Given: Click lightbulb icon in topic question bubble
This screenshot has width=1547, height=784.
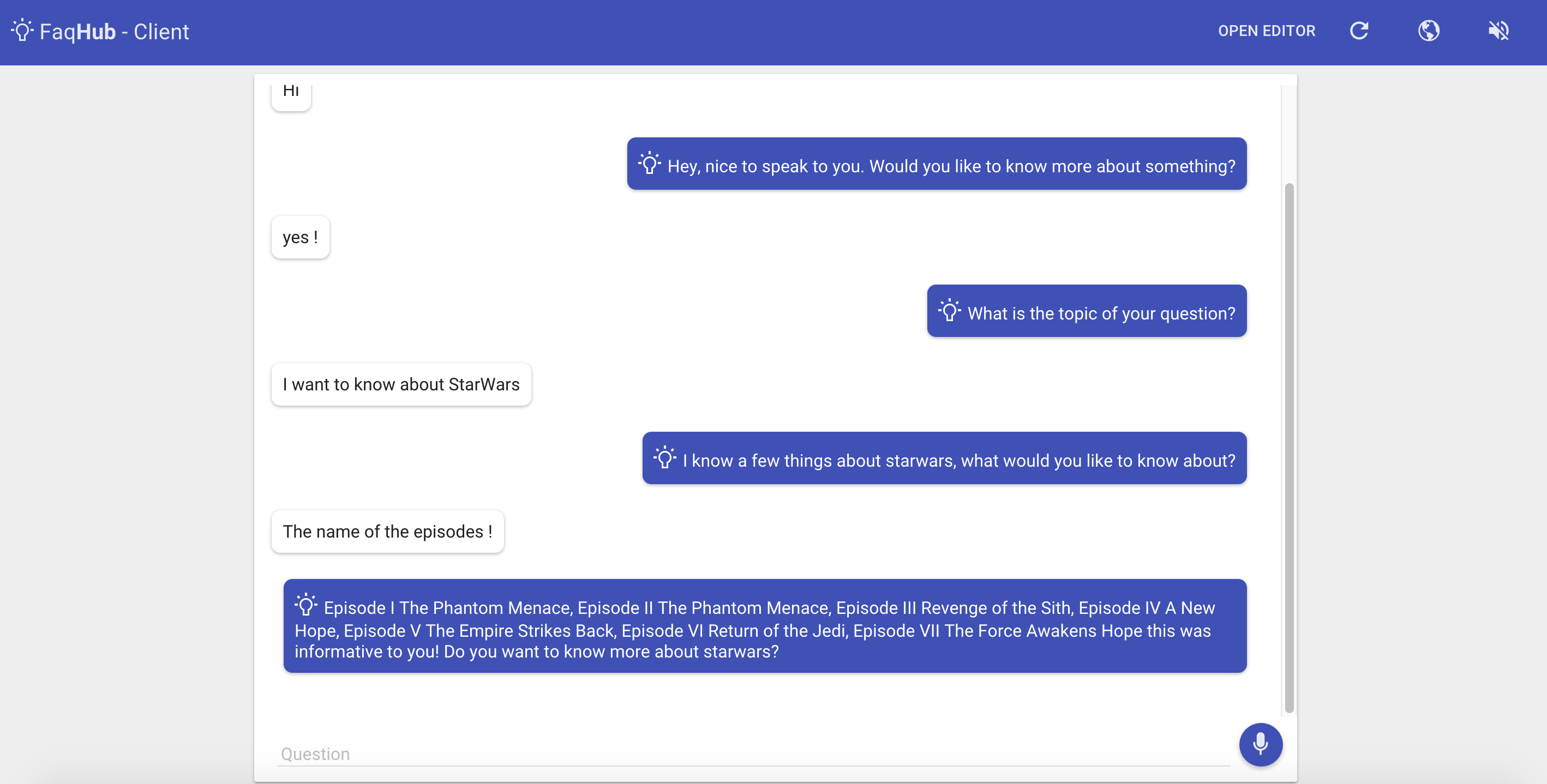Looking at the screenshot, I should 949,310.
